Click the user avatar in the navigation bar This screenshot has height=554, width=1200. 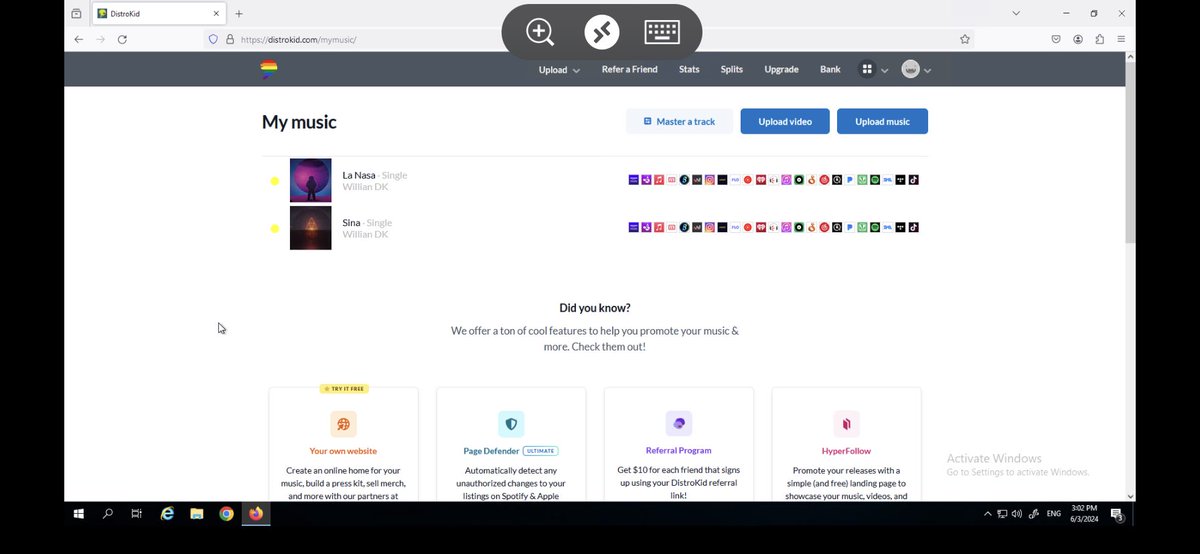(x=910, y=70)
